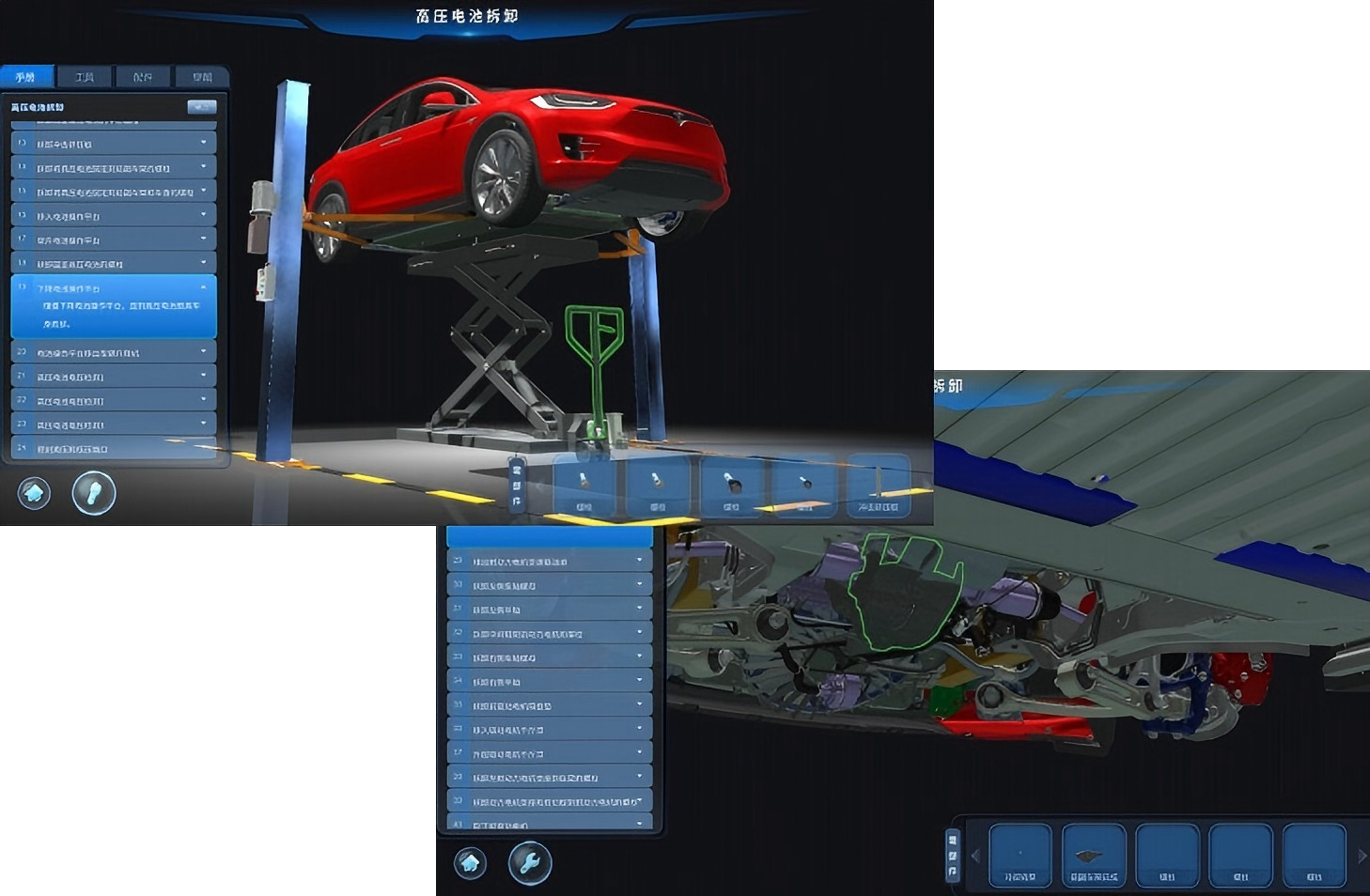This screenshot has height=896, width=1370.
Task: Click the small button in the step list header
Action: (202, 107)
